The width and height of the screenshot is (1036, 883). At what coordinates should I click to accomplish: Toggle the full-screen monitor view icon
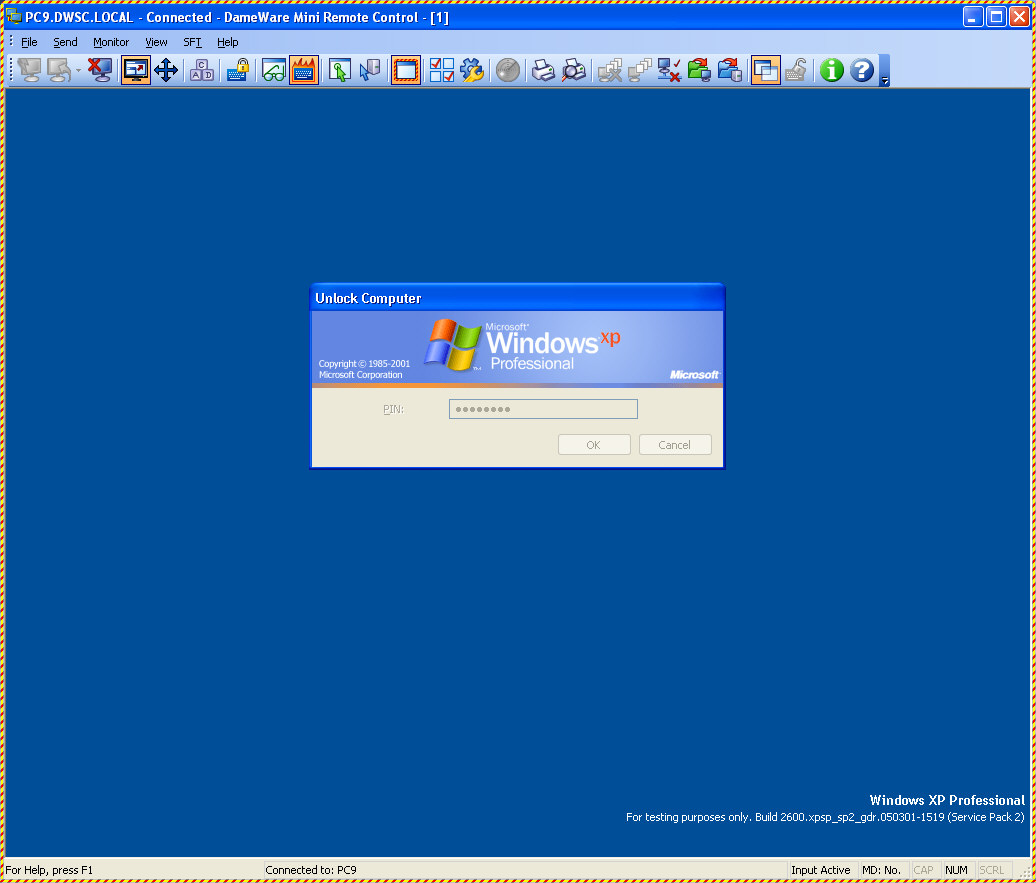pos(136,70)
